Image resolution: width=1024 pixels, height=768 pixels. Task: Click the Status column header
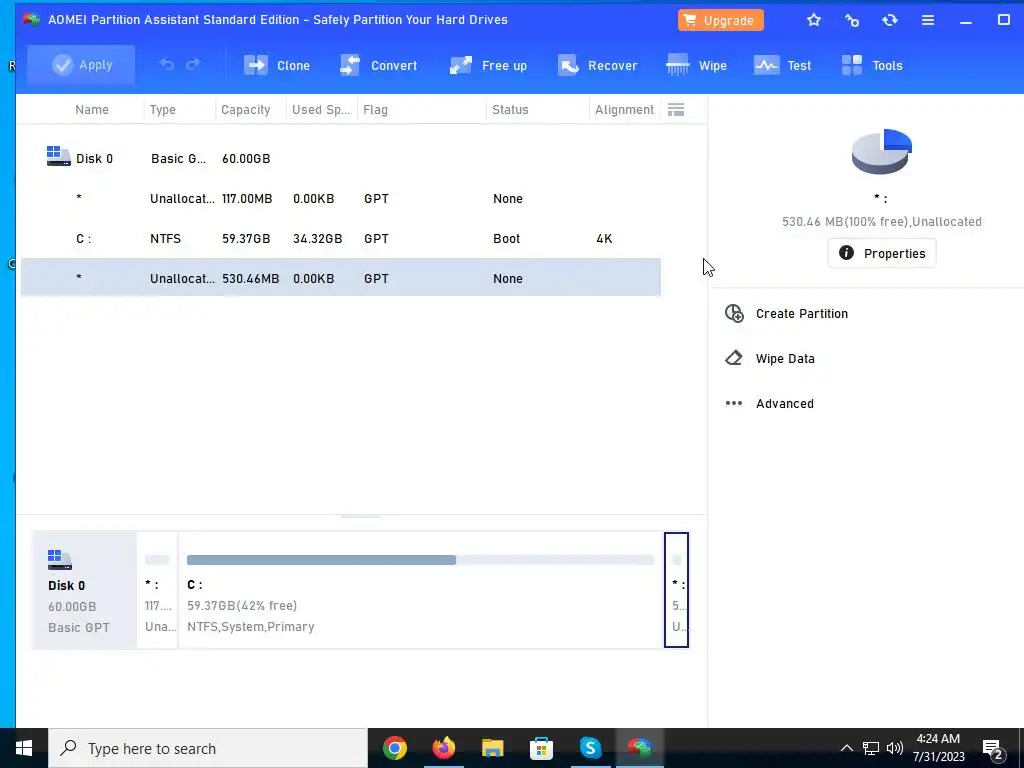[x=510, y=110]
